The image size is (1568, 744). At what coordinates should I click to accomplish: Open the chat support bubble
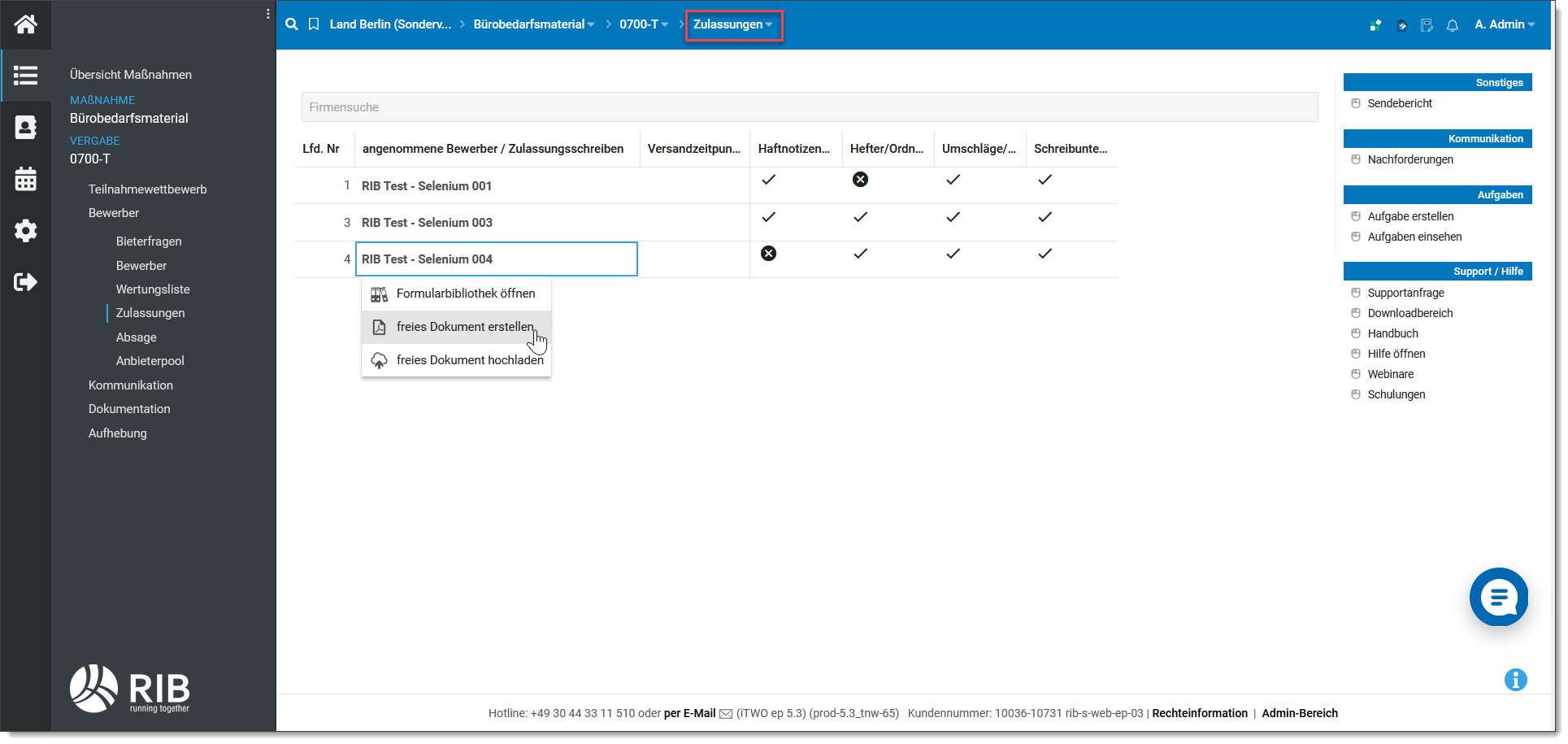click(x=1498, y=598)
